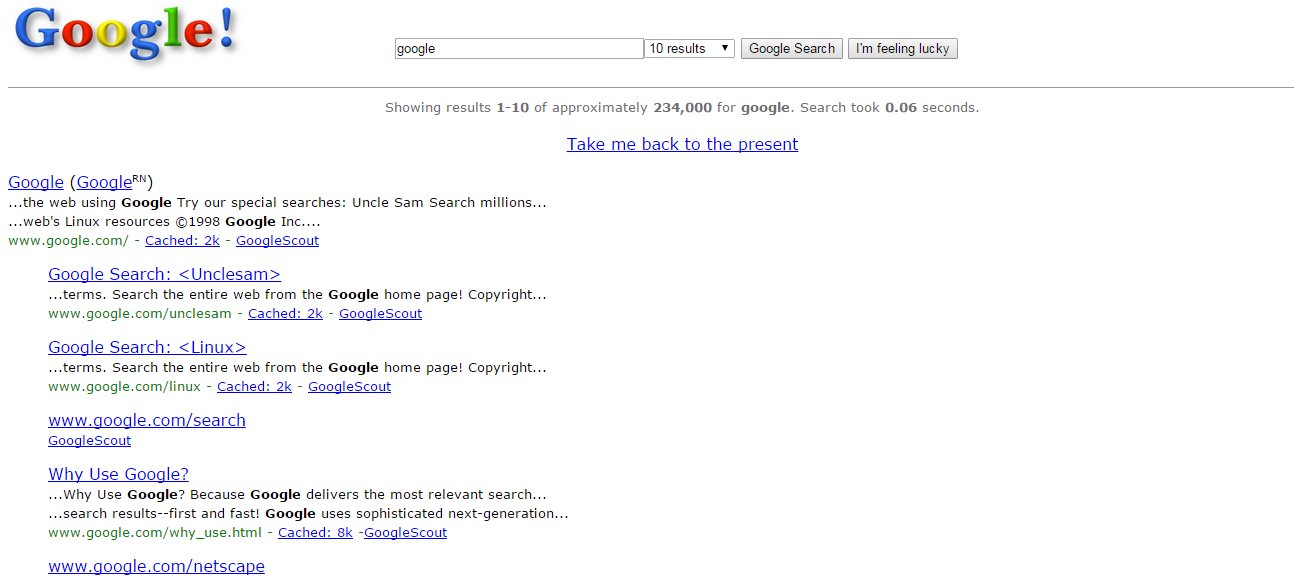Screen dimensions: 1294x578
Task: Open the GoogleRN superscript link
Action: point(105,182)
